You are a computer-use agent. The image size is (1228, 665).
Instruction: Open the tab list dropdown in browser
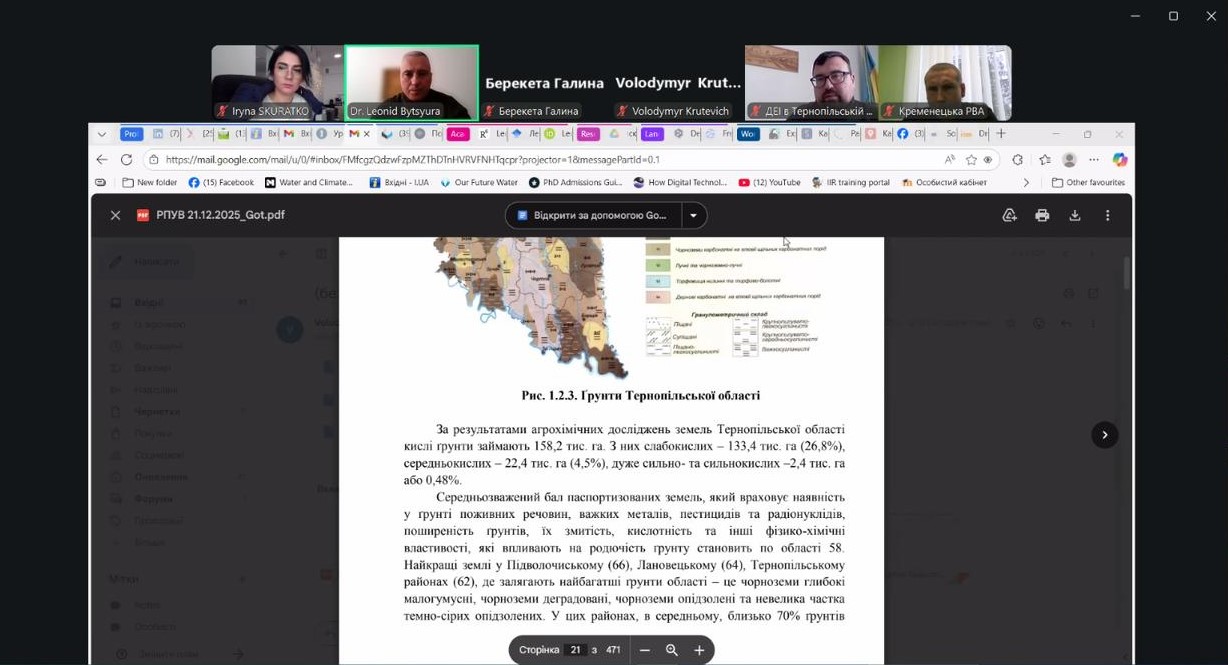[x=102, y=134]
